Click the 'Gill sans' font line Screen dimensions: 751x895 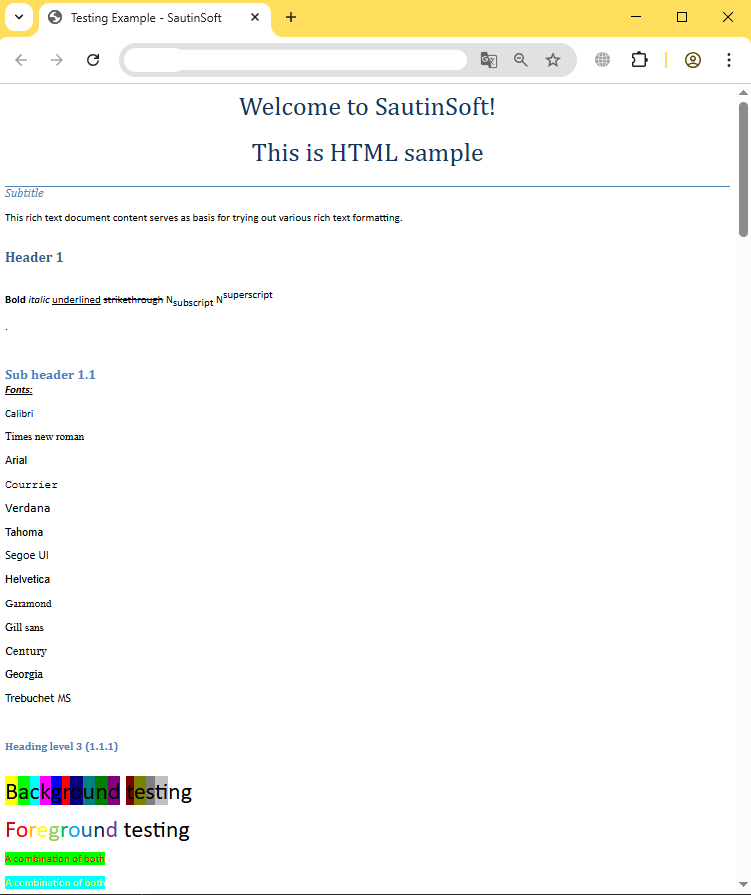pos(25,627)
